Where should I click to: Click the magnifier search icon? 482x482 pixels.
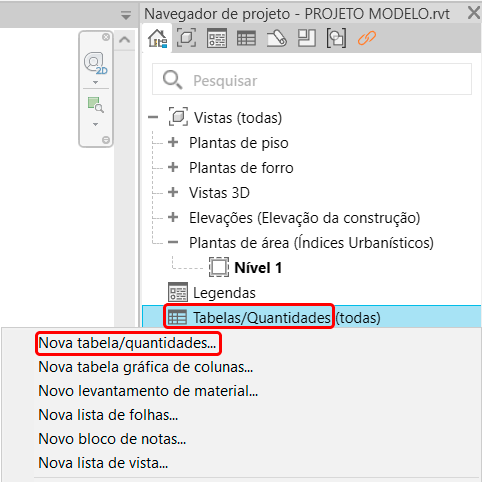point(172,80)
